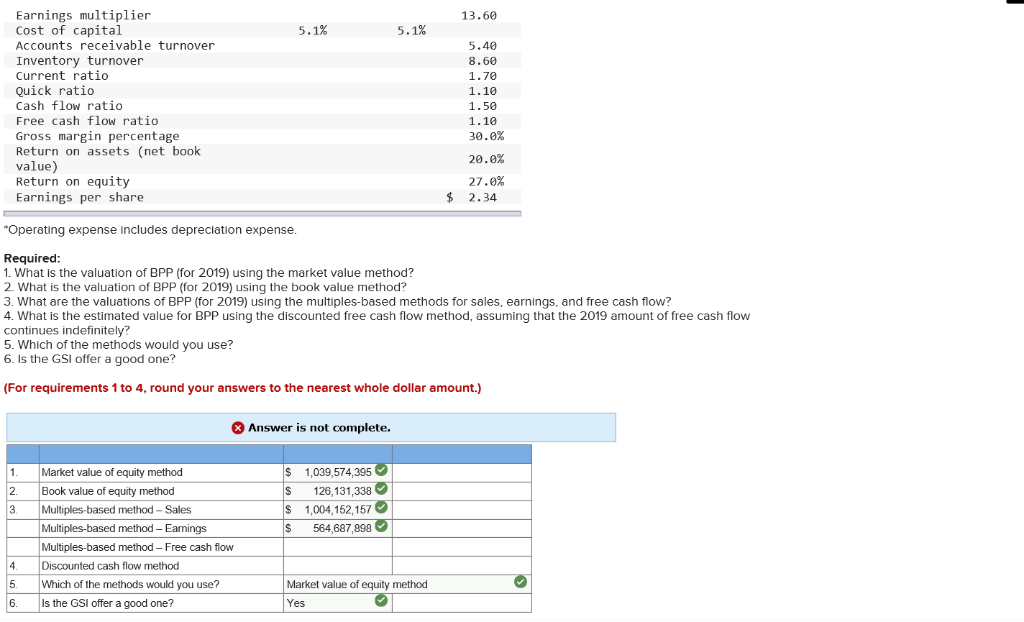Click the red X icon beside 'Answer is not complete'
1024x622 pixels.
(x=238, y=428)
